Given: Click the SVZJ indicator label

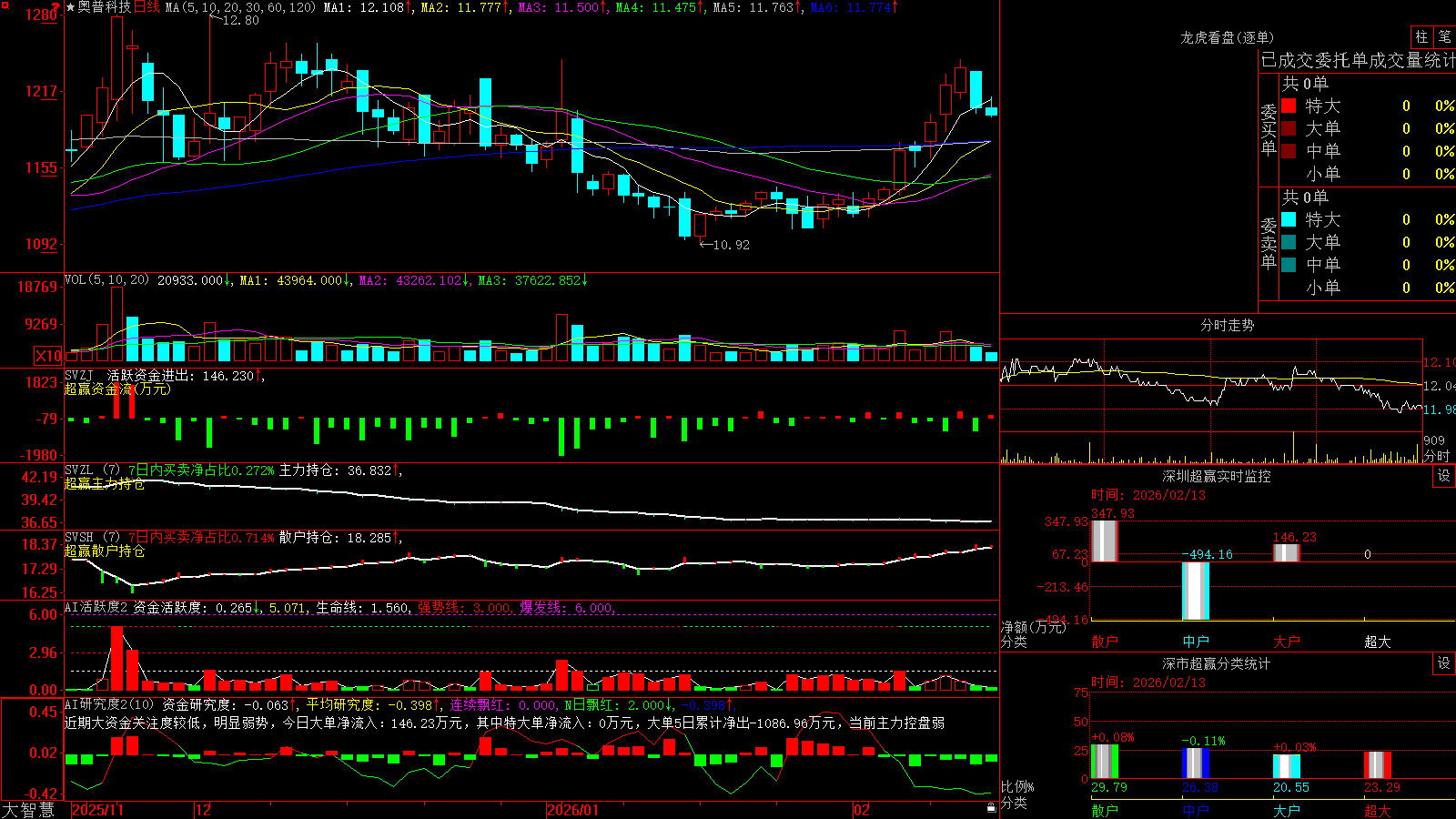Looking at the screenshot, I should pos(79,376).
